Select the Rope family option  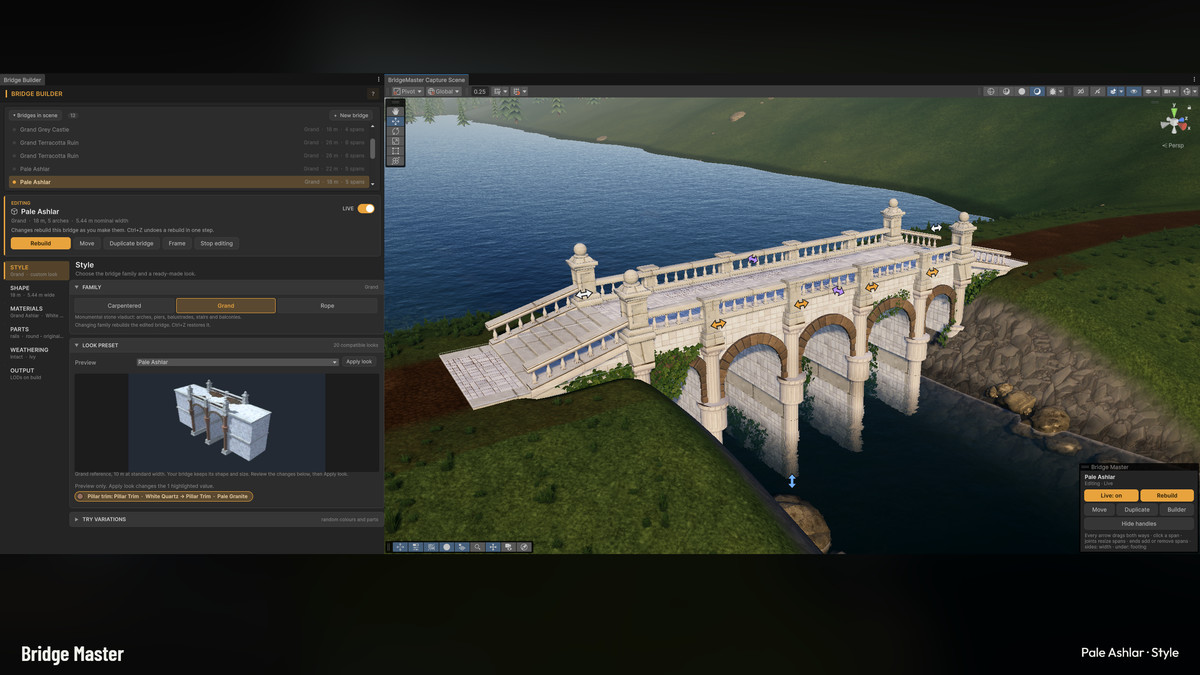[327, 306]
